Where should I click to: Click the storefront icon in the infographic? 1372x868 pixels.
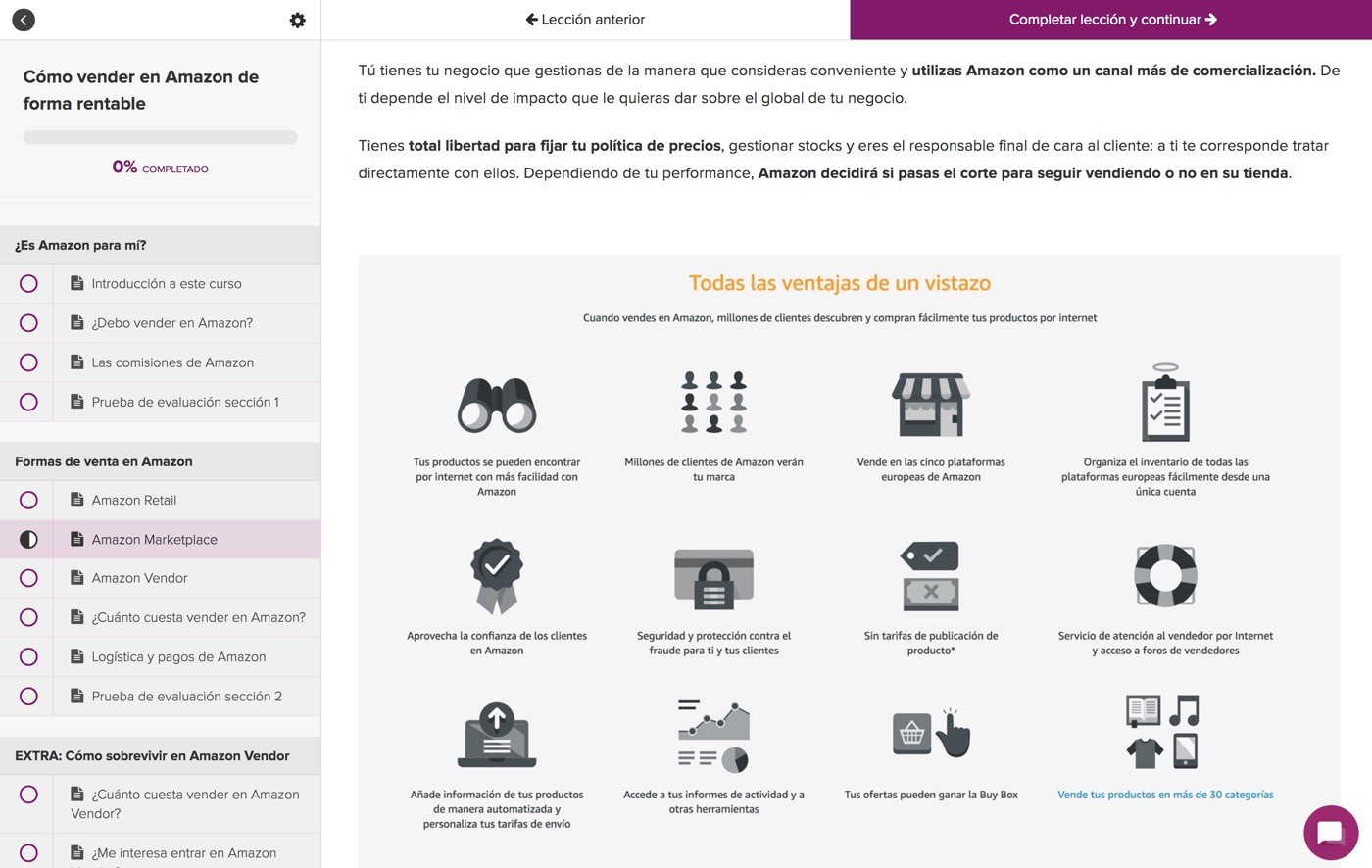[931, 404]
